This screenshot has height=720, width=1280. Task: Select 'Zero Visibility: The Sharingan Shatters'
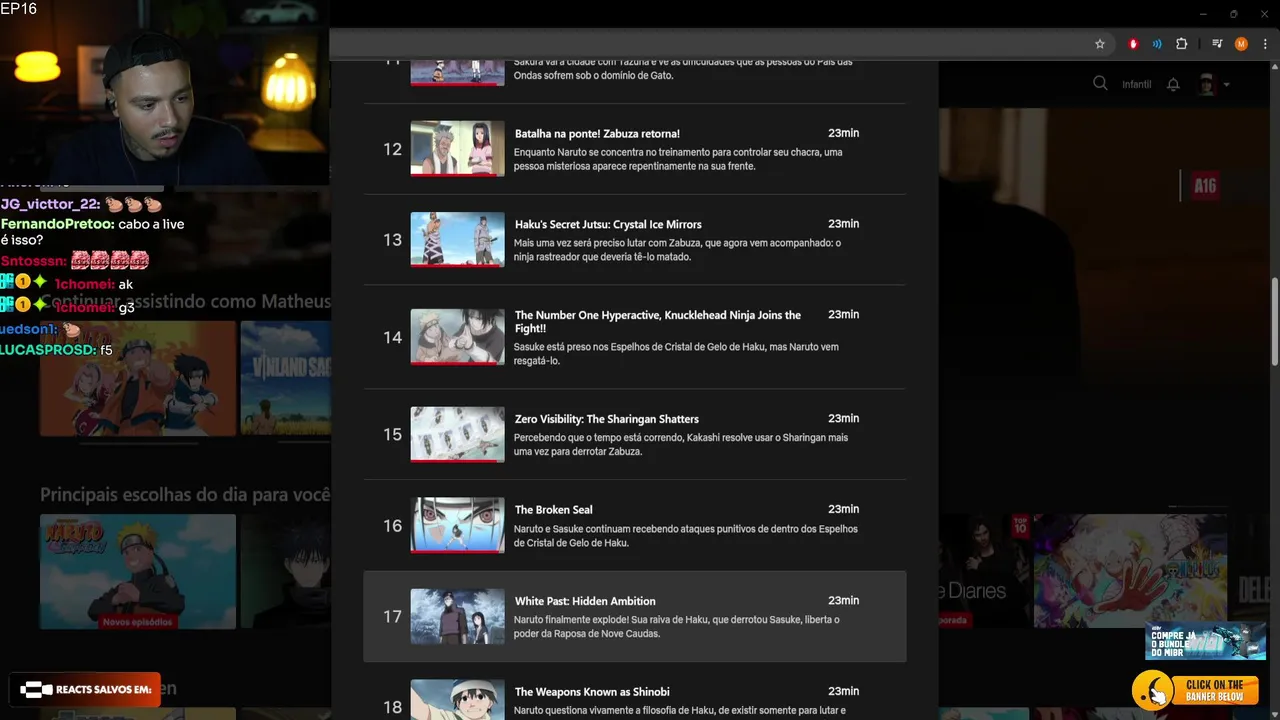click(607, 419)
